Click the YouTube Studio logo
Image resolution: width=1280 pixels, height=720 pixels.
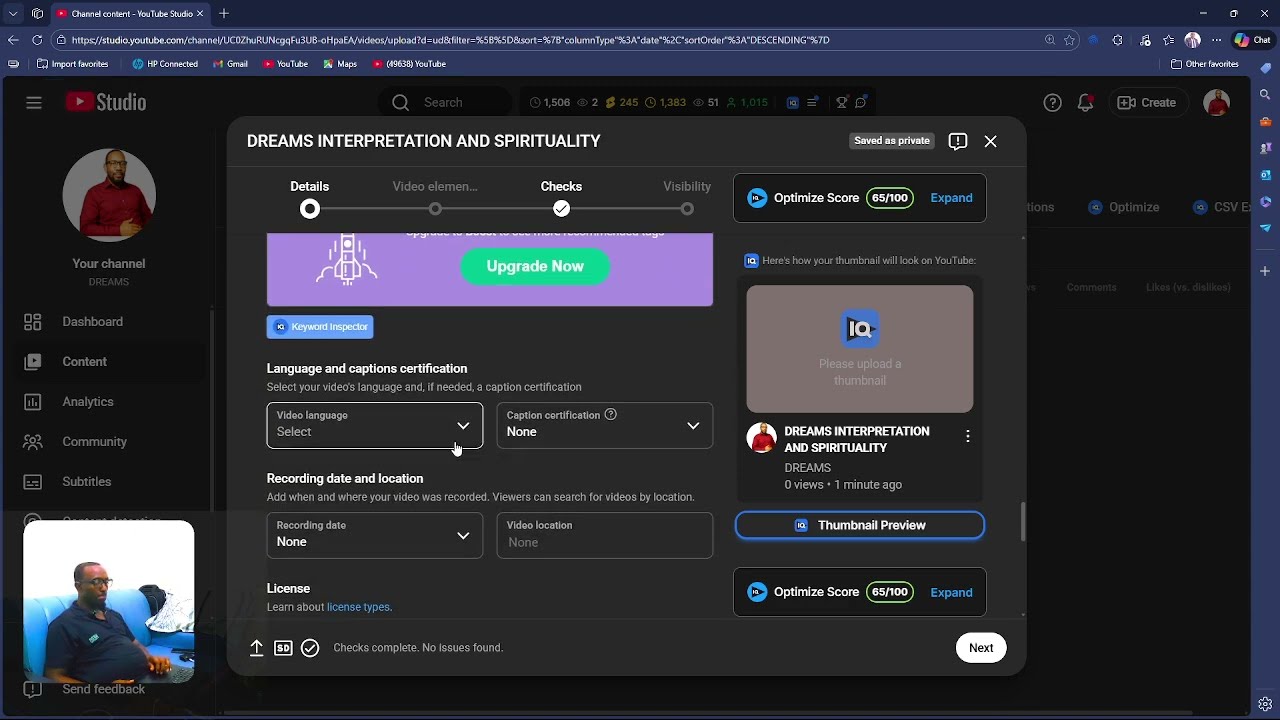point(106,102)
